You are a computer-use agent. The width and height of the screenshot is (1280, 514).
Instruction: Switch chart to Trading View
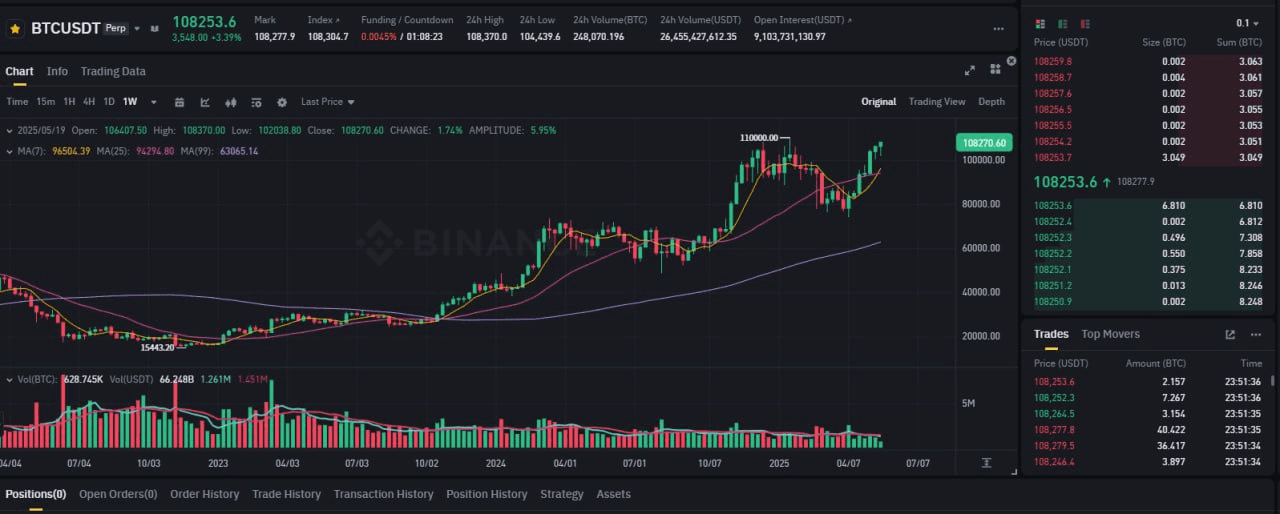pyautogui.click(x=937, y=102)
